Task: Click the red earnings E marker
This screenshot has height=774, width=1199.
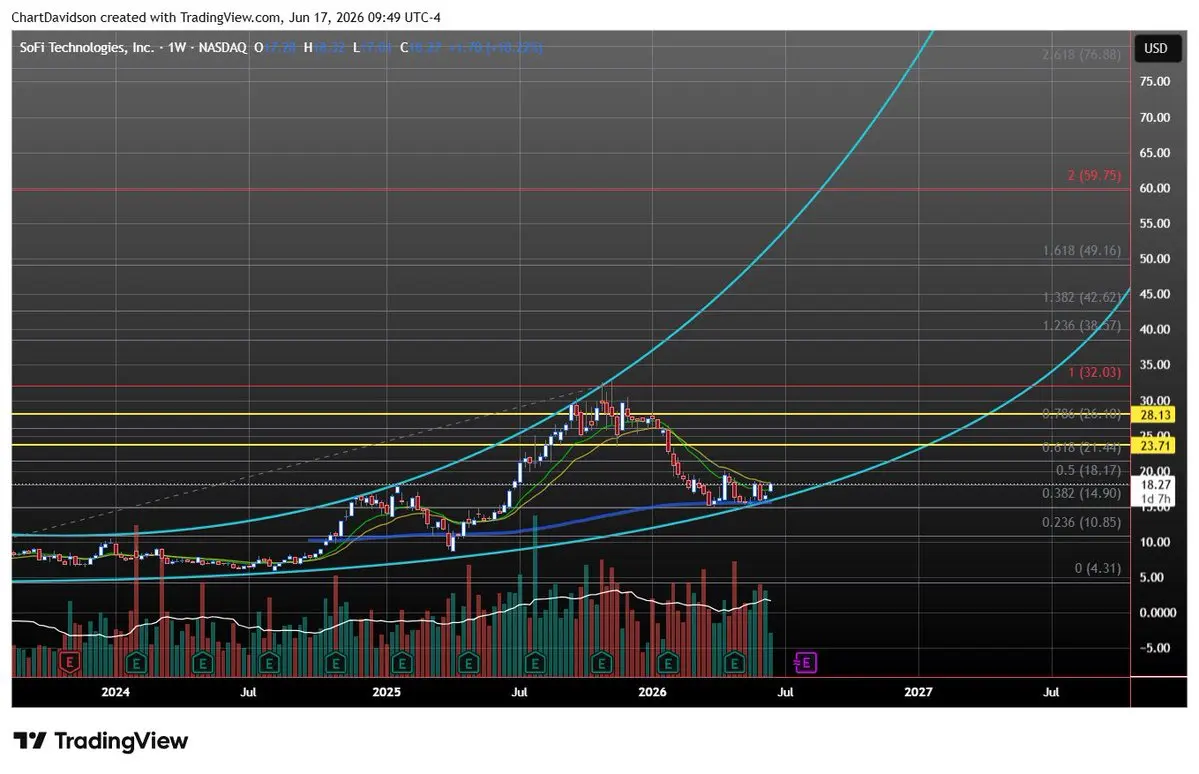Action: coord(70,662)
